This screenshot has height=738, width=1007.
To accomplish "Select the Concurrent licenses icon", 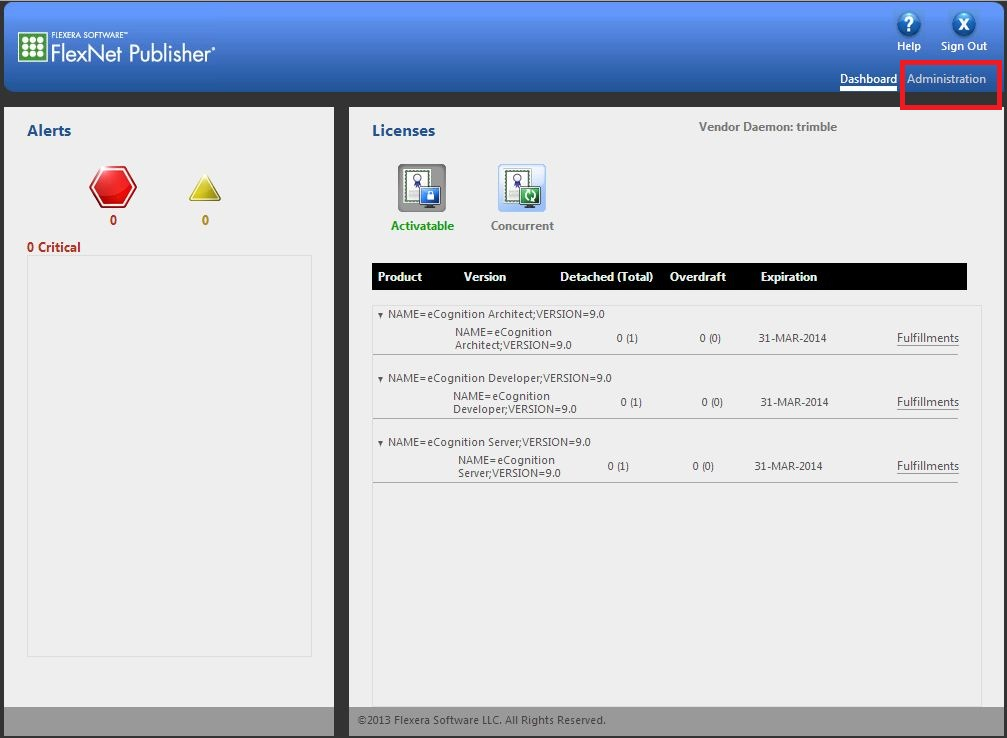I will [521, 188].
